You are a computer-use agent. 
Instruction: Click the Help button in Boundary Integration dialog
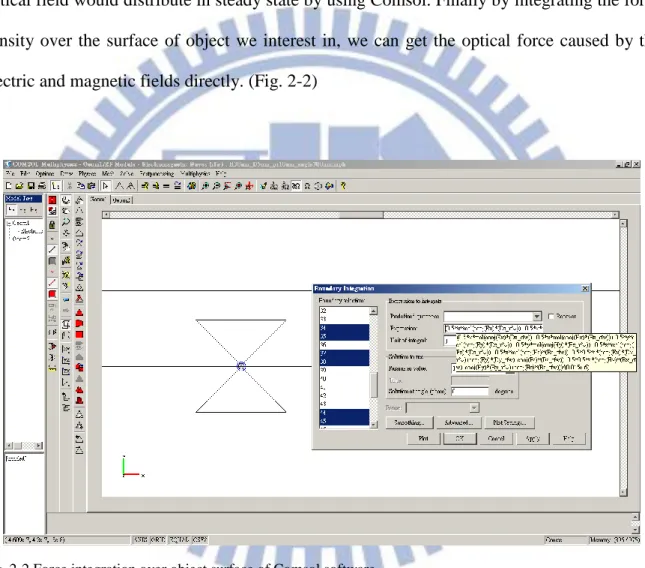coord(568,438)
